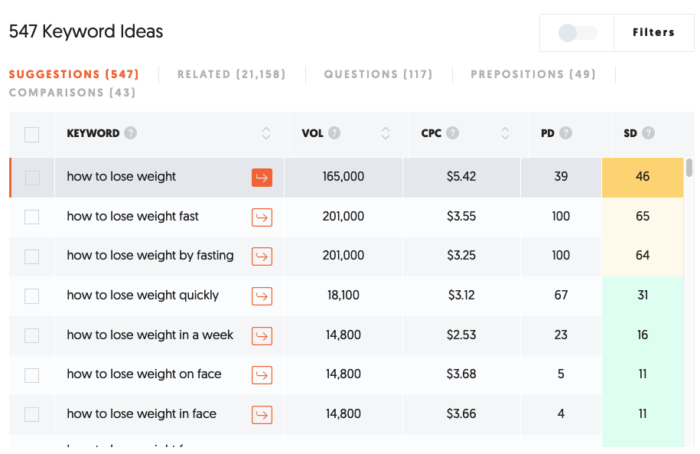Click the table's vertical scrollbar thumb
700x454 pixels.
(x=689, y=168)
